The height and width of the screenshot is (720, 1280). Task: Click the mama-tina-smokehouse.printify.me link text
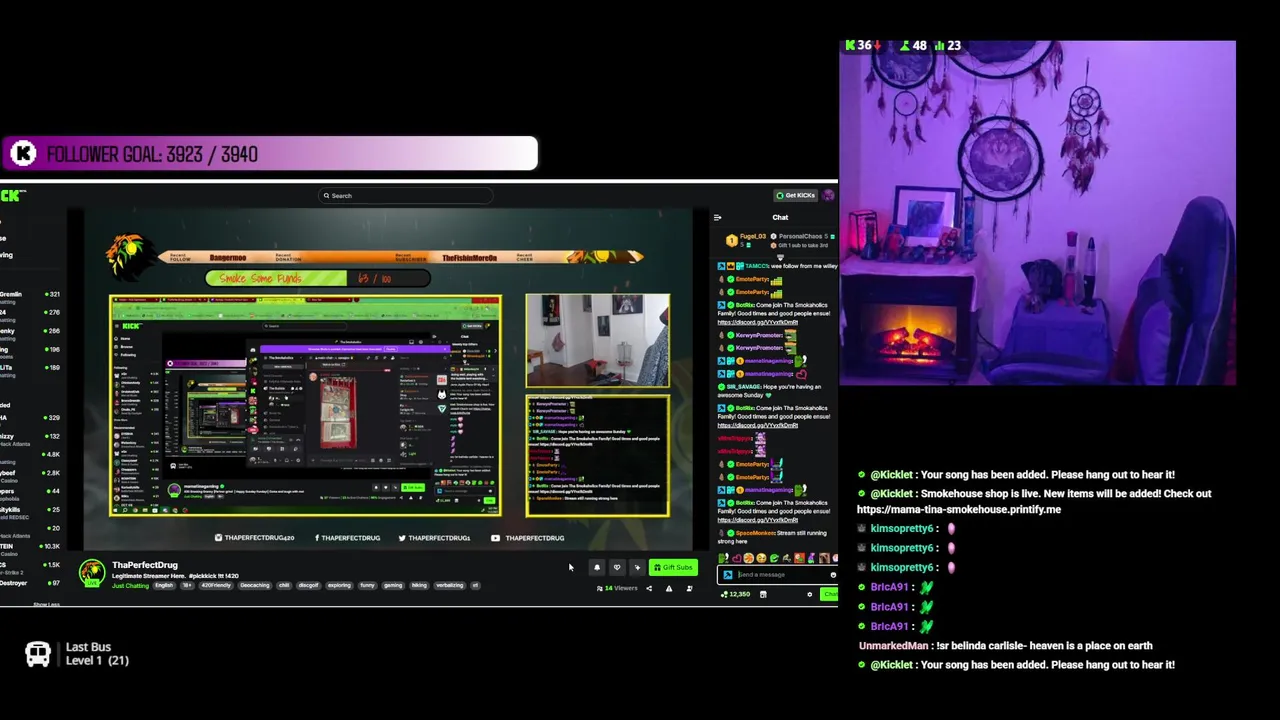click(x=958, y=509)
